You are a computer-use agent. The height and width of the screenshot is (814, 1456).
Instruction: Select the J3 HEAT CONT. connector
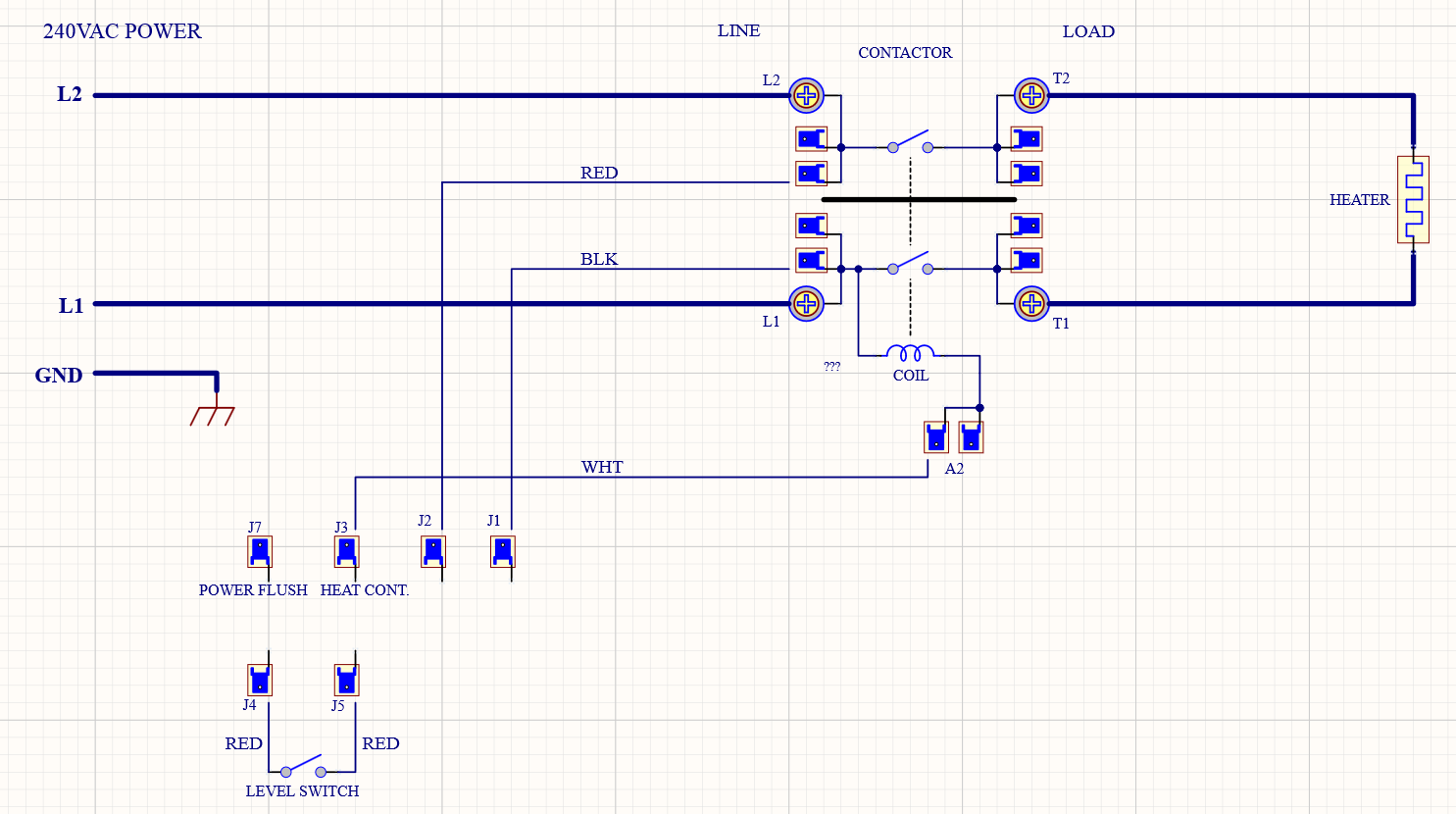pyautogui.click(x=346, y=551)
